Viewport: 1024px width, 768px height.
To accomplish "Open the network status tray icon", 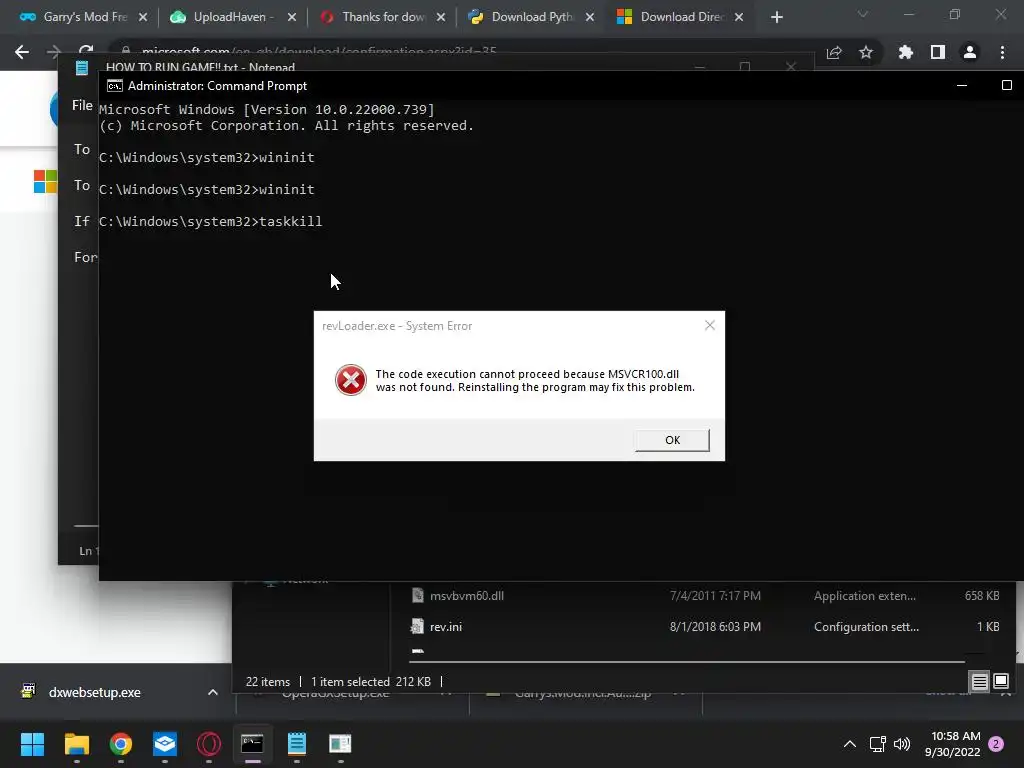I will point(878,744).
